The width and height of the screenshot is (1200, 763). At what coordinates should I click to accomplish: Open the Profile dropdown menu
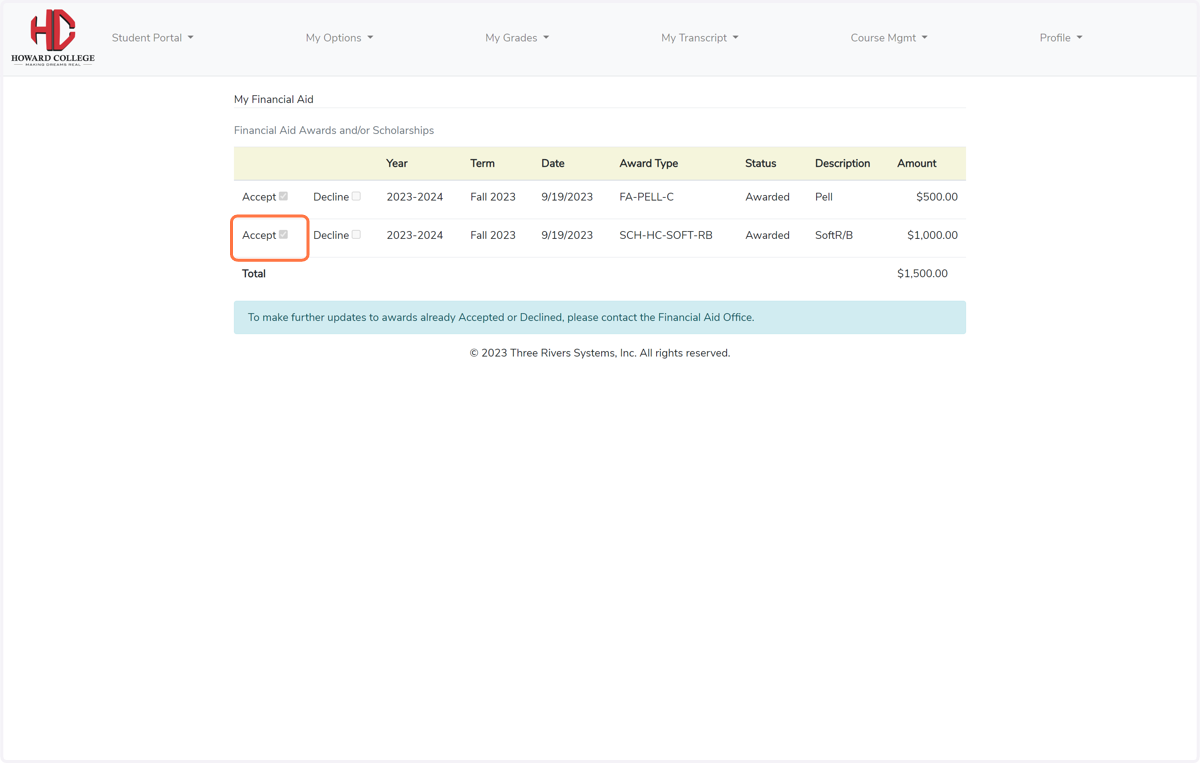click(x=1060, y=38)
